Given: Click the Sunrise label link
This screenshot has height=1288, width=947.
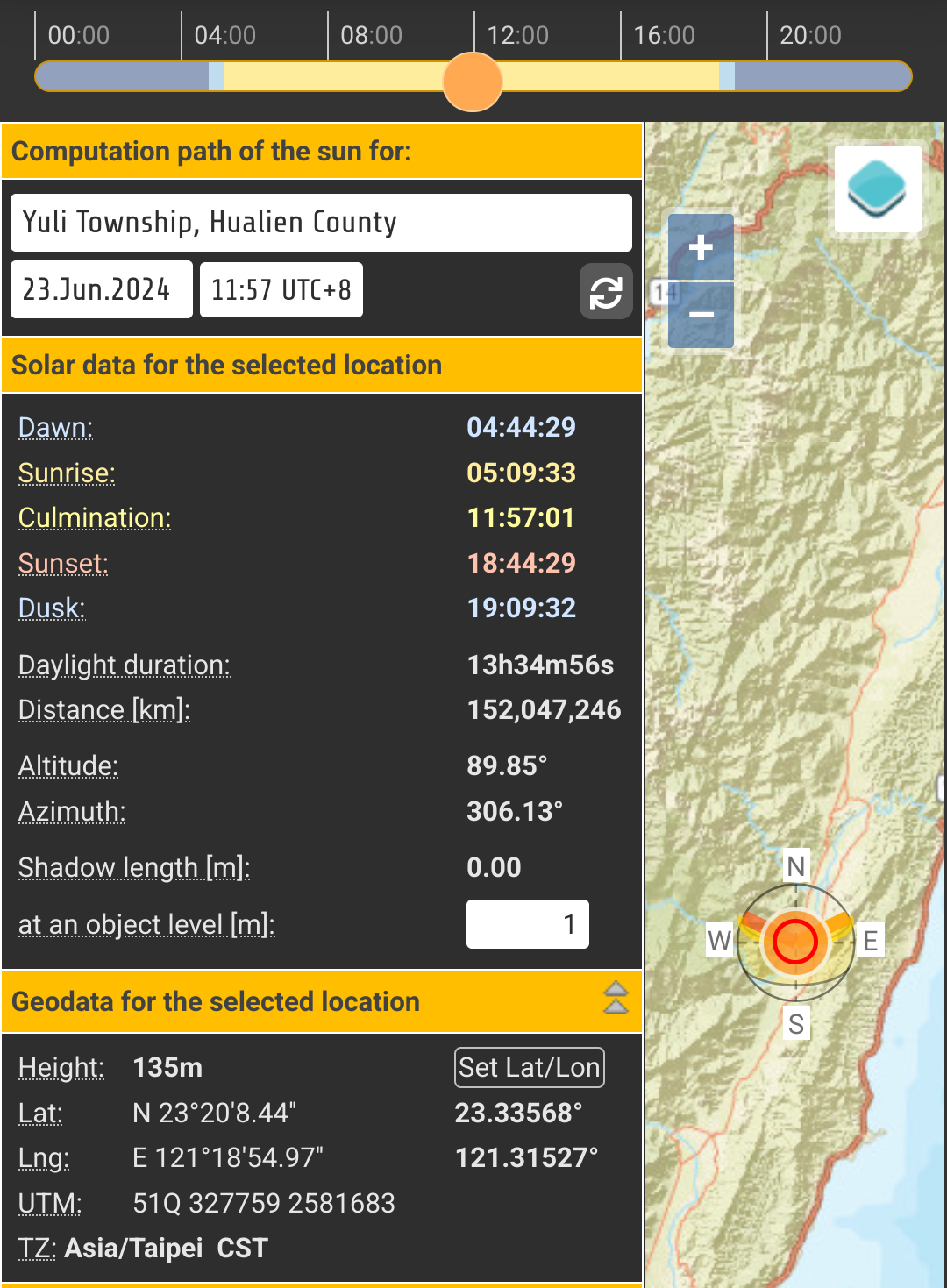Looking at the screenshot, I should click(67, 473).
